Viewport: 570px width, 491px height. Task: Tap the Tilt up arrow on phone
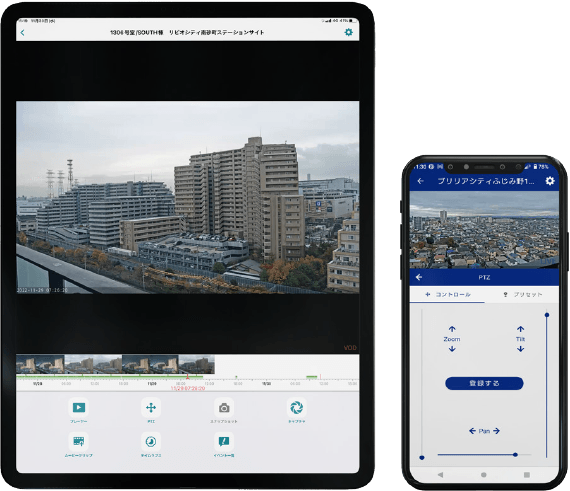521,329
